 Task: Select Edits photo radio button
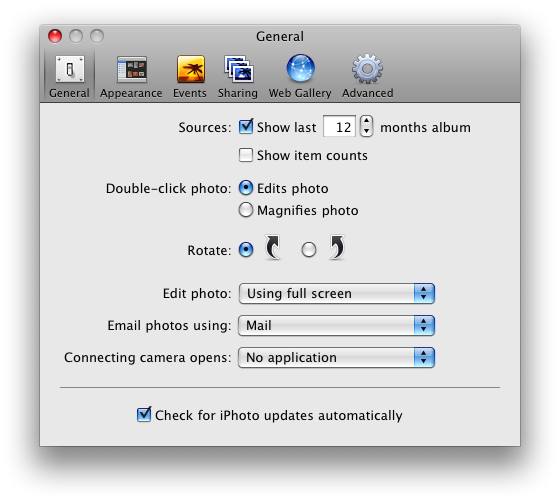tap(246, 188)
